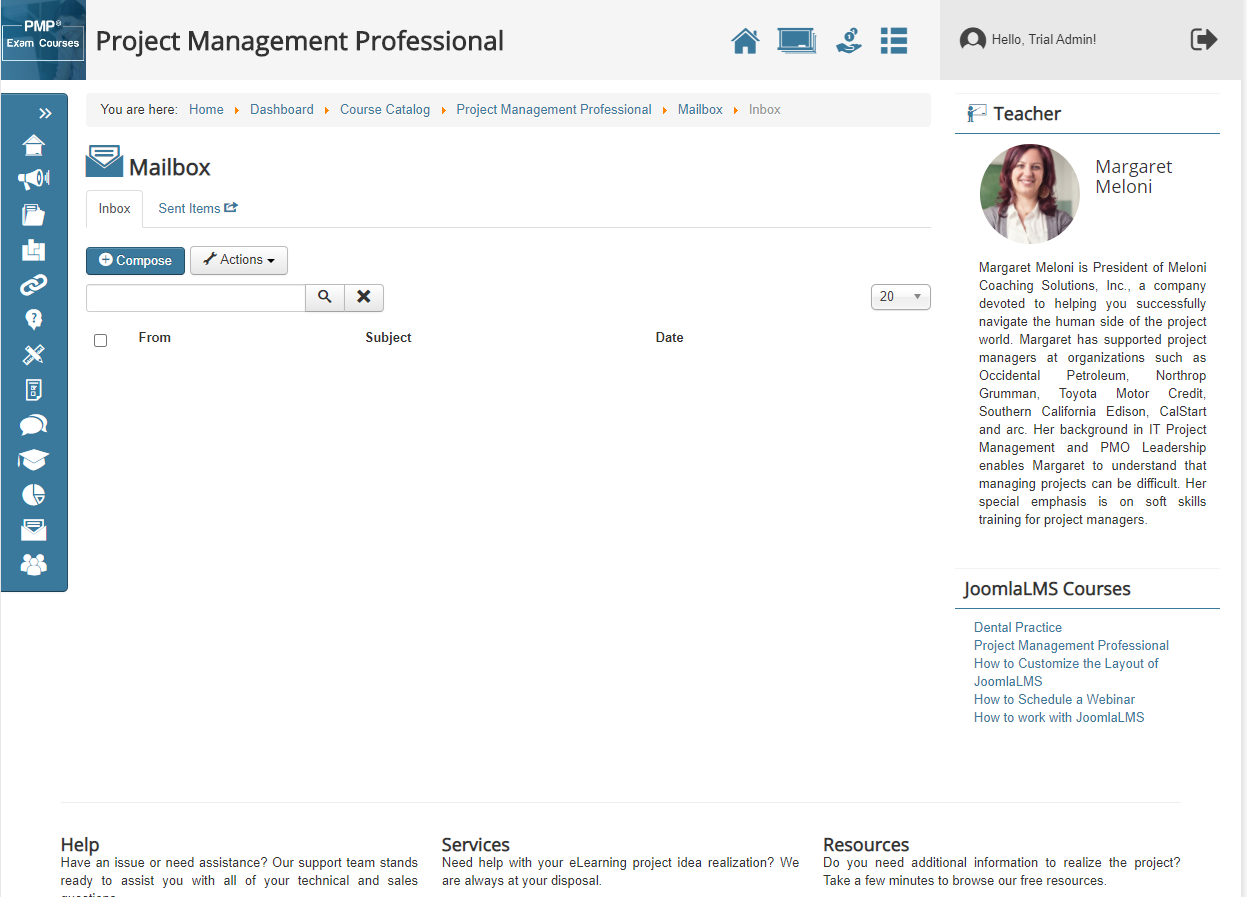Expand the left sidebar with the double chevron
1247x897 pixels.
click(x=45, y=113)
